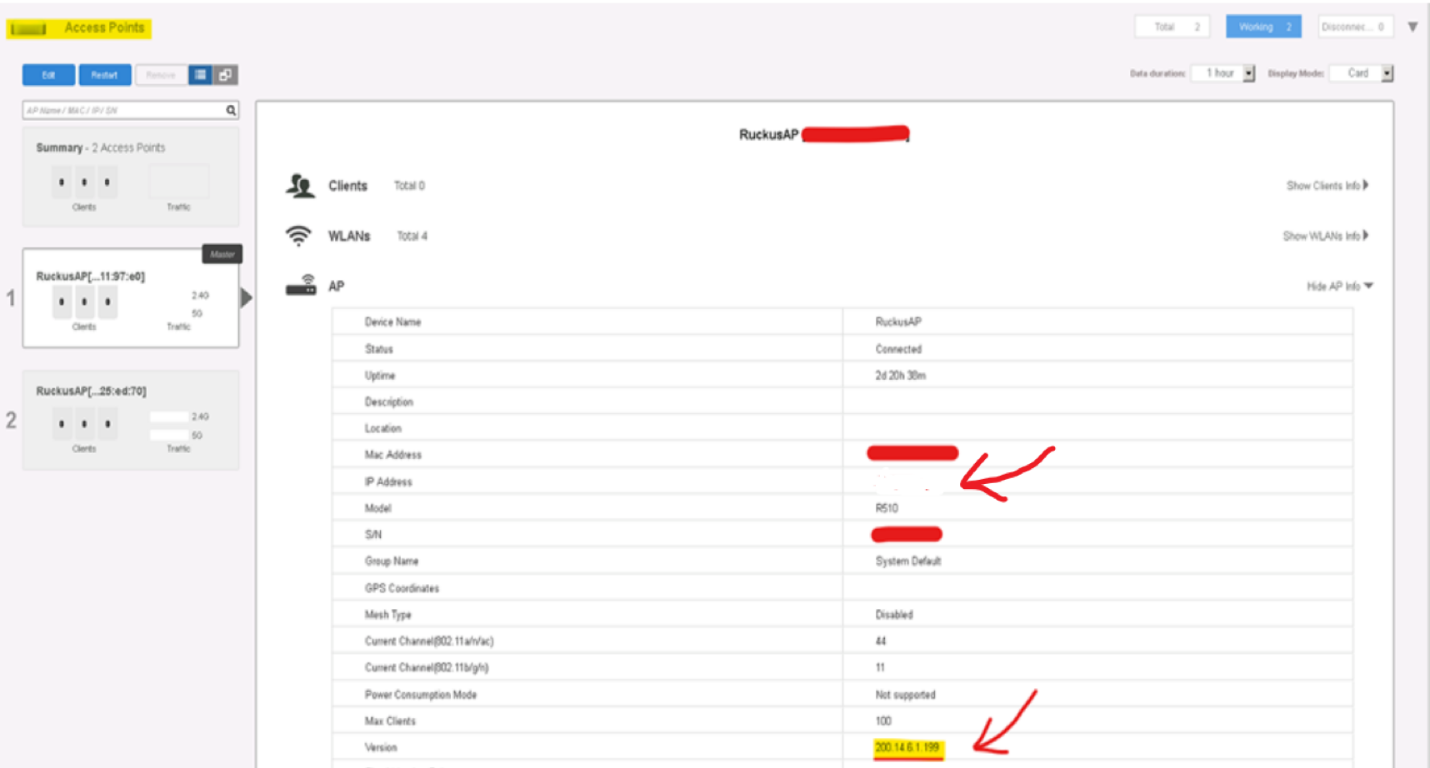Switch to the group view icon
The height and width of the screenshot is (768, 1430).
pos(226,75)
